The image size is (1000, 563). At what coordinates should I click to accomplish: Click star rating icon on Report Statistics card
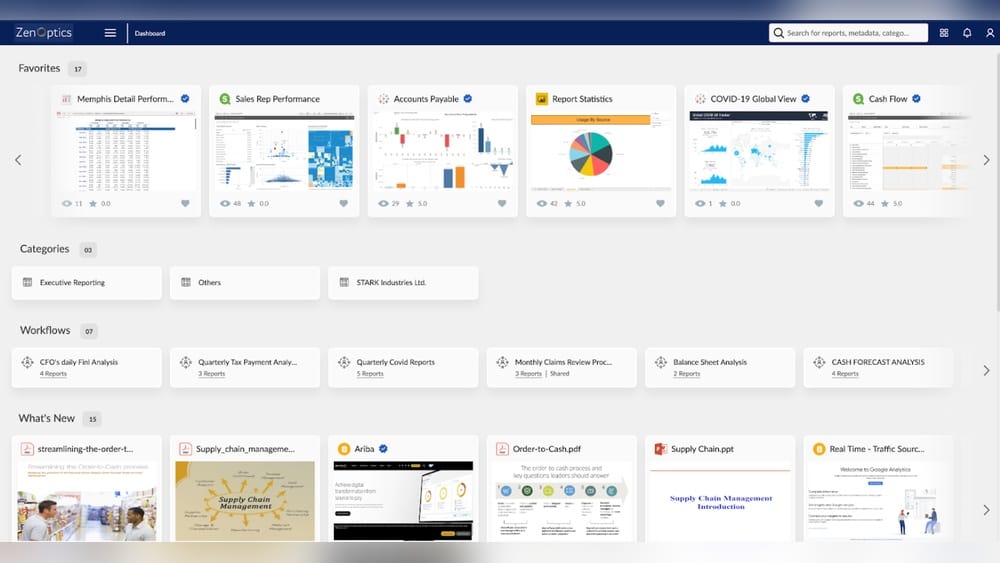coord(568,203)
